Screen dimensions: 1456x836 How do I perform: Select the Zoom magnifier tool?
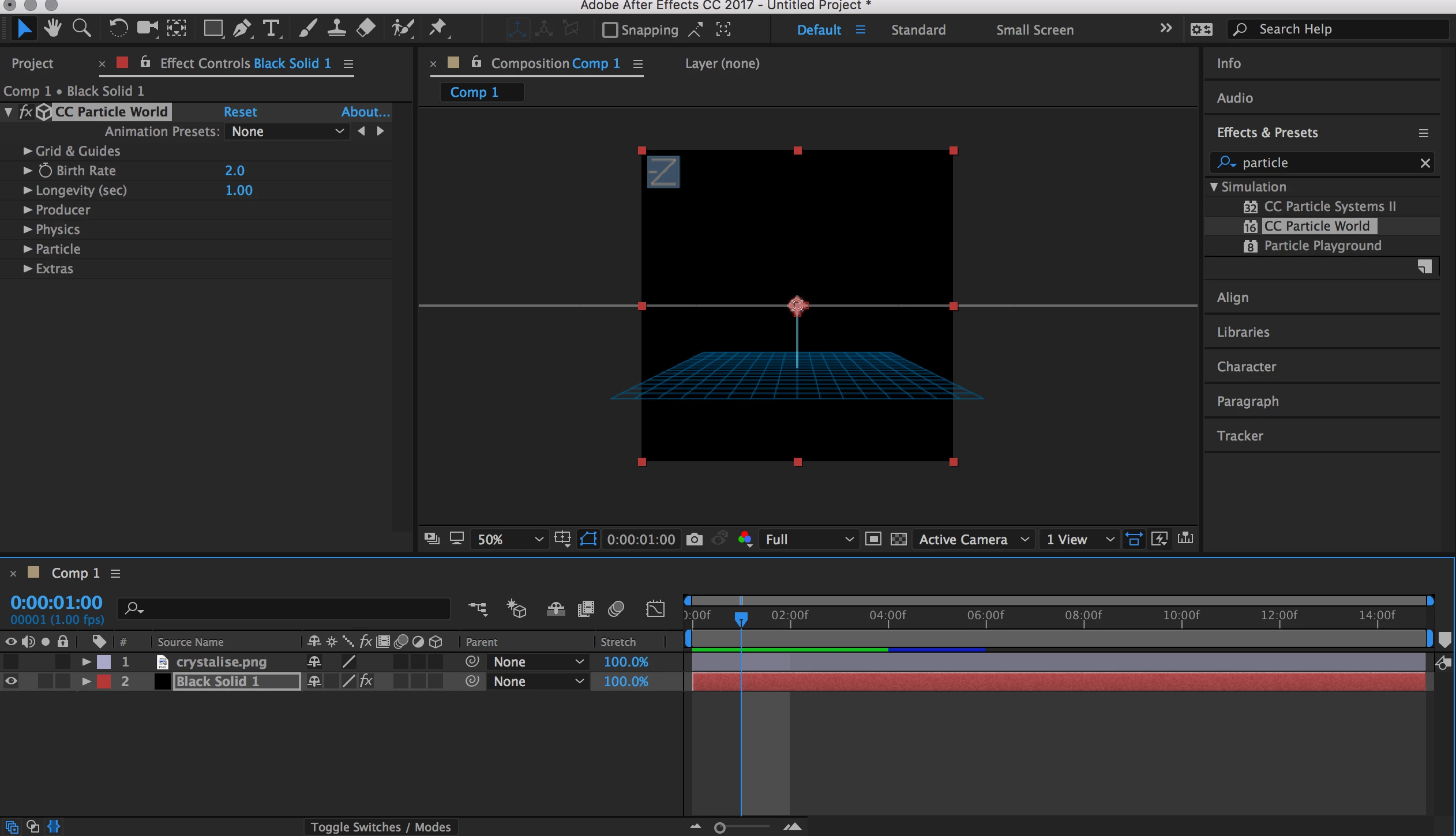[81, 28]
